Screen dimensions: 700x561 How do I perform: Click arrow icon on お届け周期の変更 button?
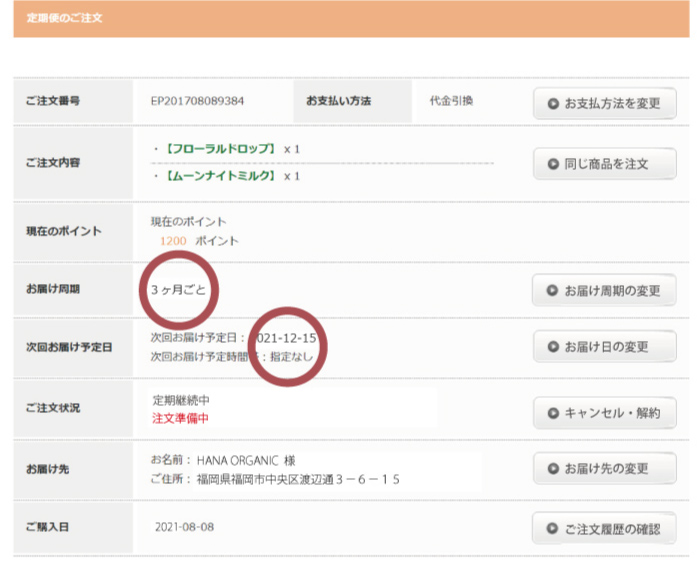point(552,291)
